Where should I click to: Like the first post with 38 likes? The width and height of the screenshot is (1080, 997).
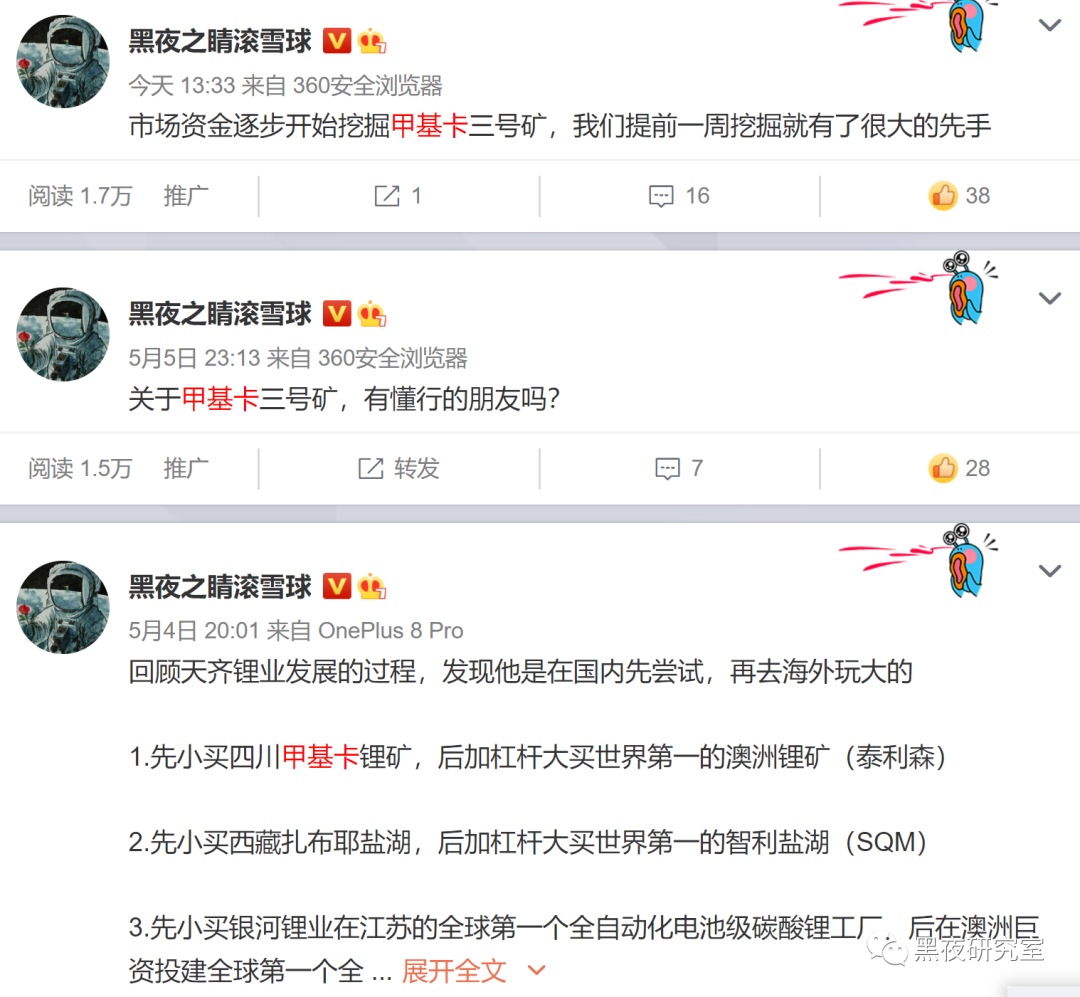tap(943, 196)
